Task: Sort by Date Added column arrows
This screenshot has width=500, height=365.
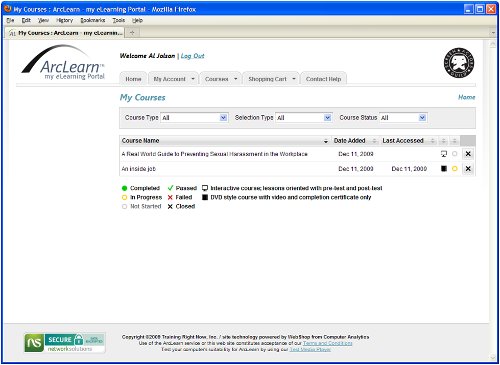Action: [374, 141]
